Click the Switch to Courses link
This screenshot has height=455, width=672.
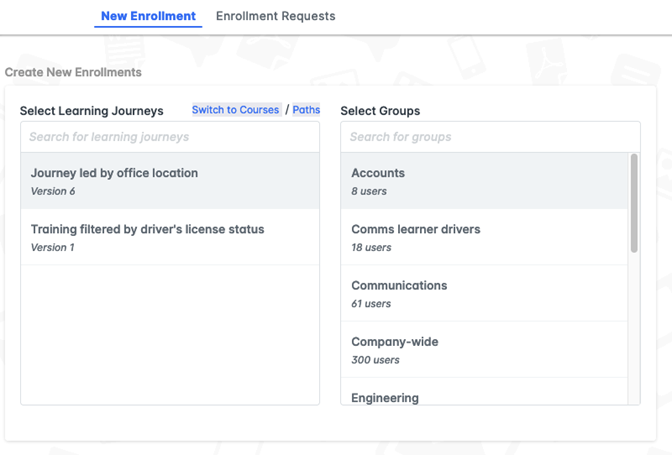click(236, 110)
